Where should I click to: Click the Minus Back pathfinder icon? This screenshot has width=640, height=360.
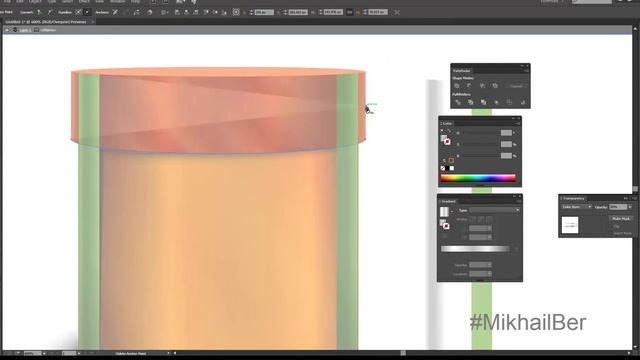522,102
